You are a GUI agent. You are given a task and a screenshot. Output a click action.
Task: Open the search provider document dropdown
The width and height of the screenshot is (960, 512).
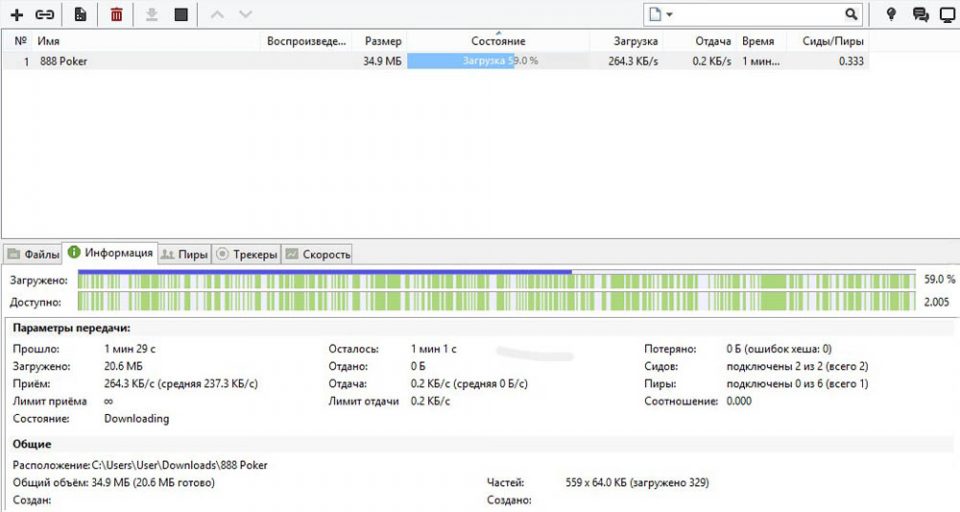(660, 14)
